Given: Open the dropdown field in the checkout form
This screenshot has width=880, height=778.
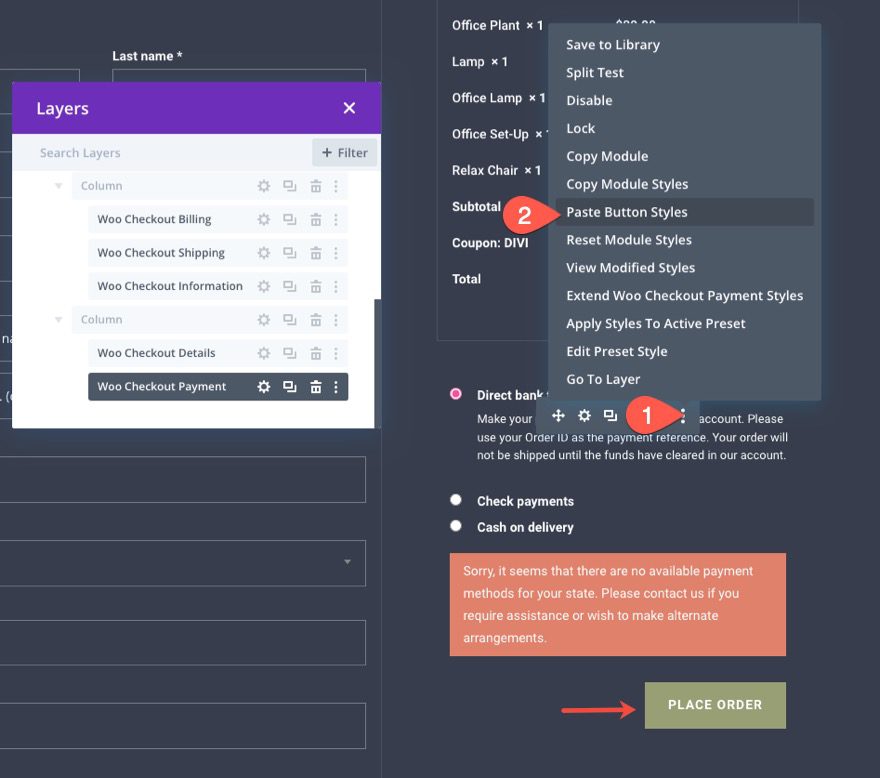Looking at the screenshot, I should coord(347,563).
